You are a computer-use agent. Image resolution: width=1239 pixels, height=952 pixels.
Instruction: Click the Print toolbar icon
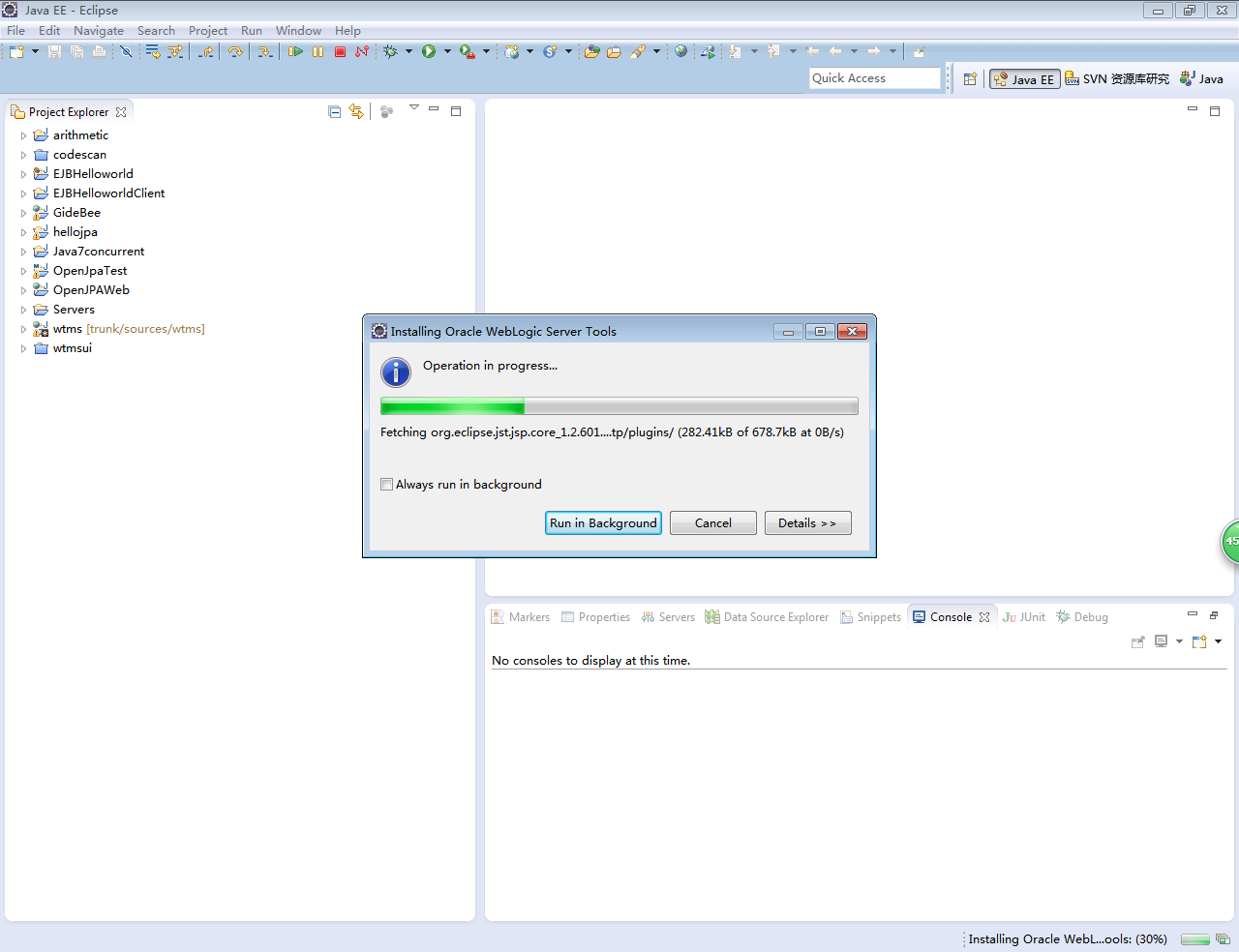click(x=99, y=51)
